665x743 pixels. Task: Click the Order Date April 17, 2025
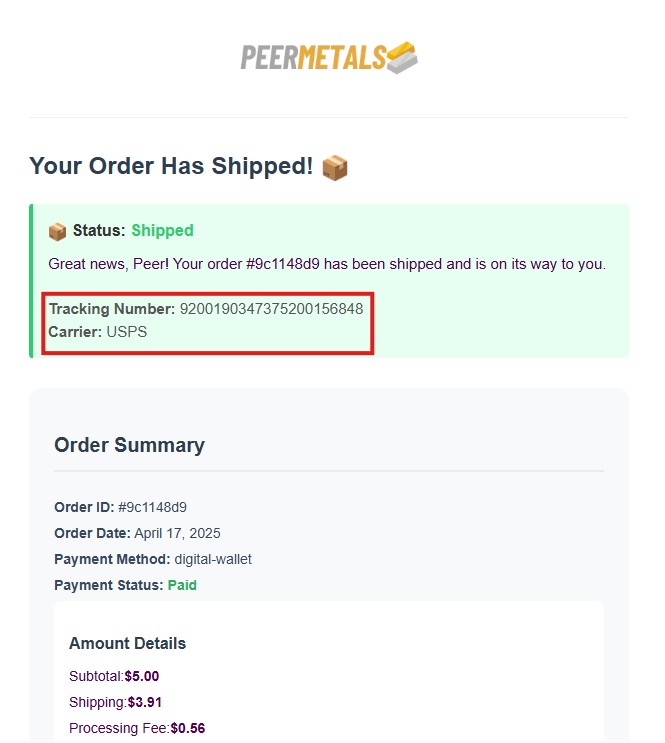[x=177, y=534]
